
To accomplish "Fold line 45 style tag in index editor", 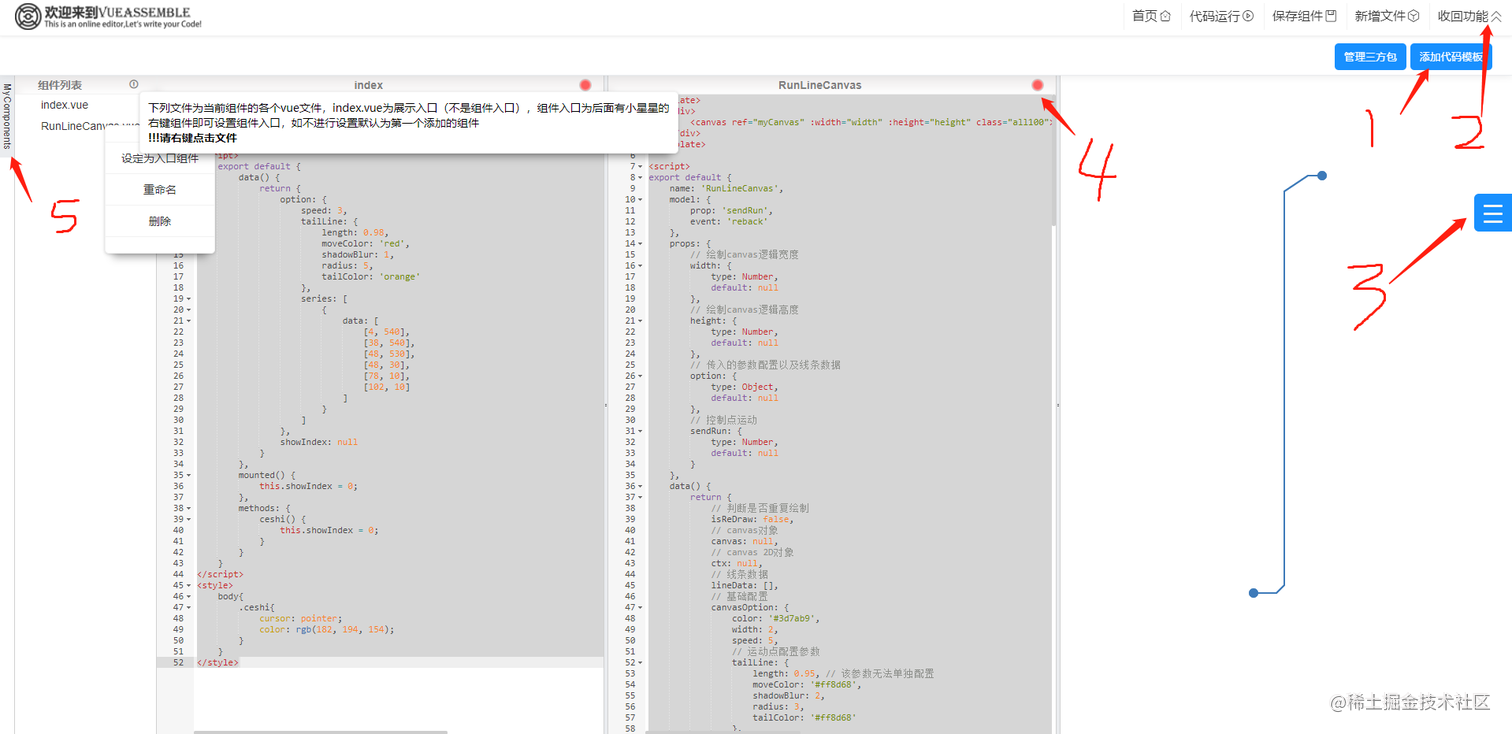I will [x=189, y=585].
